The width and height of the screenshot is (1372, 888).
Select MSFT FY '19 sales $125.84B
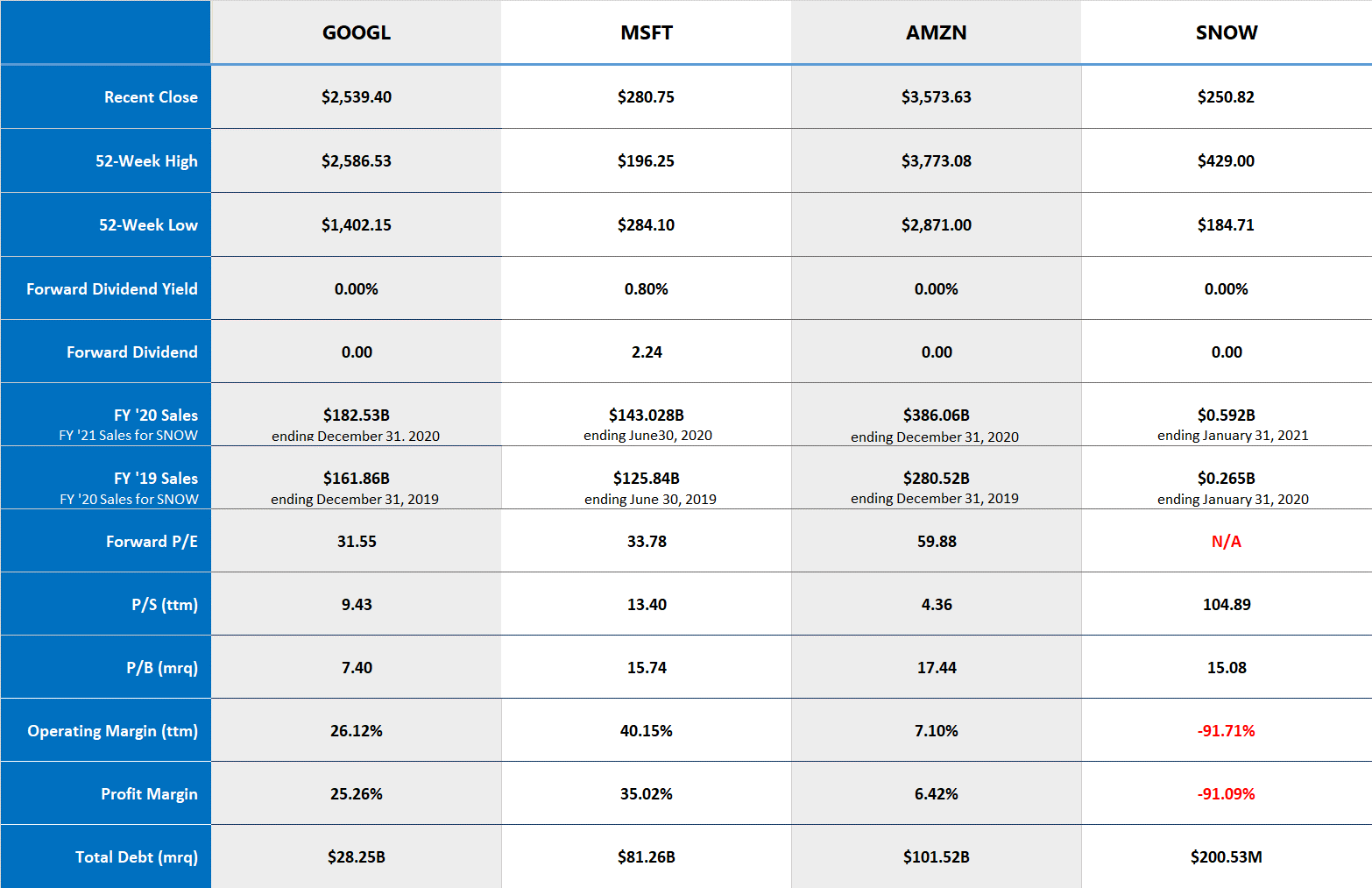(647, 479)
